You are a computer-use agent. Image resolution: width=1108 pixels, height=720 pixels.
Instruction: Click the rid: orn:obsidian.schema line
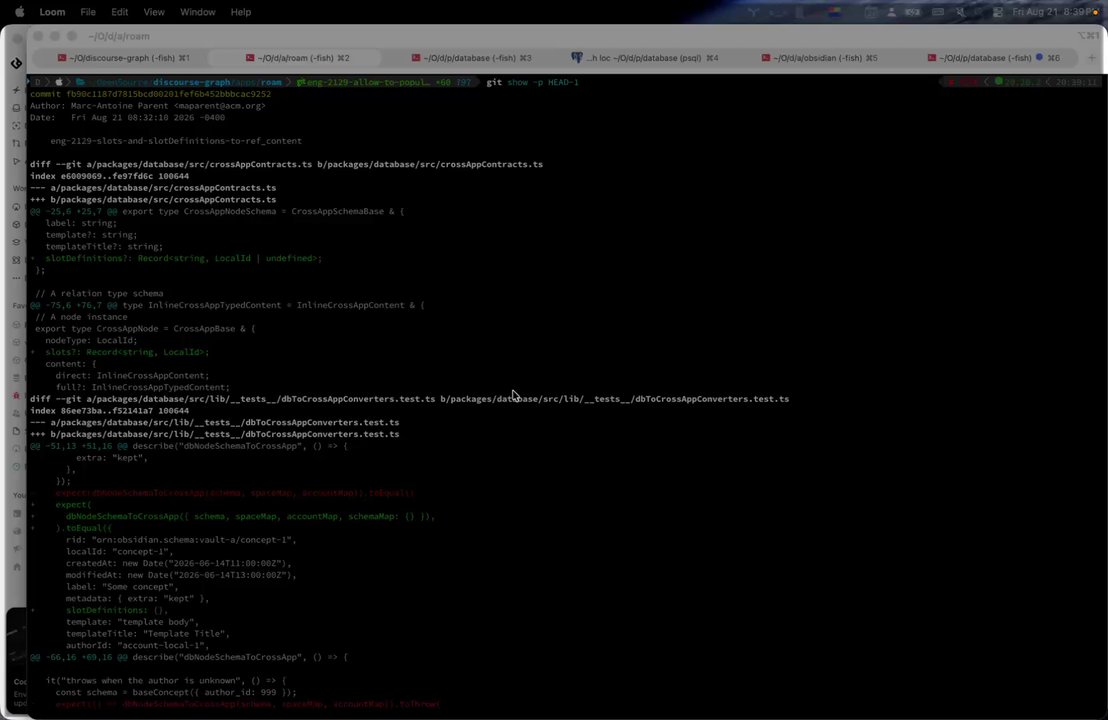pyautogui.click(x=181, y=539)
